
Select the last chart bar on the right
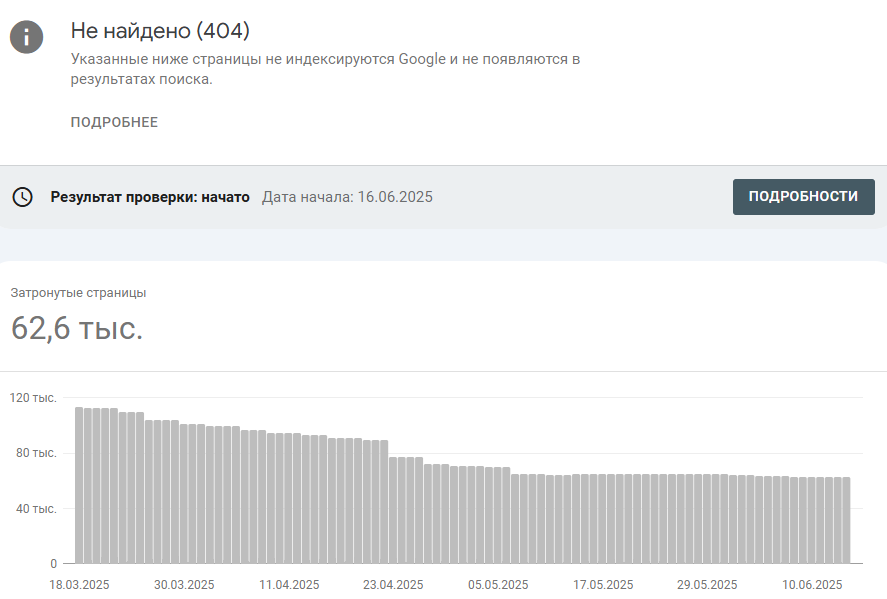(x=846, y=520)
